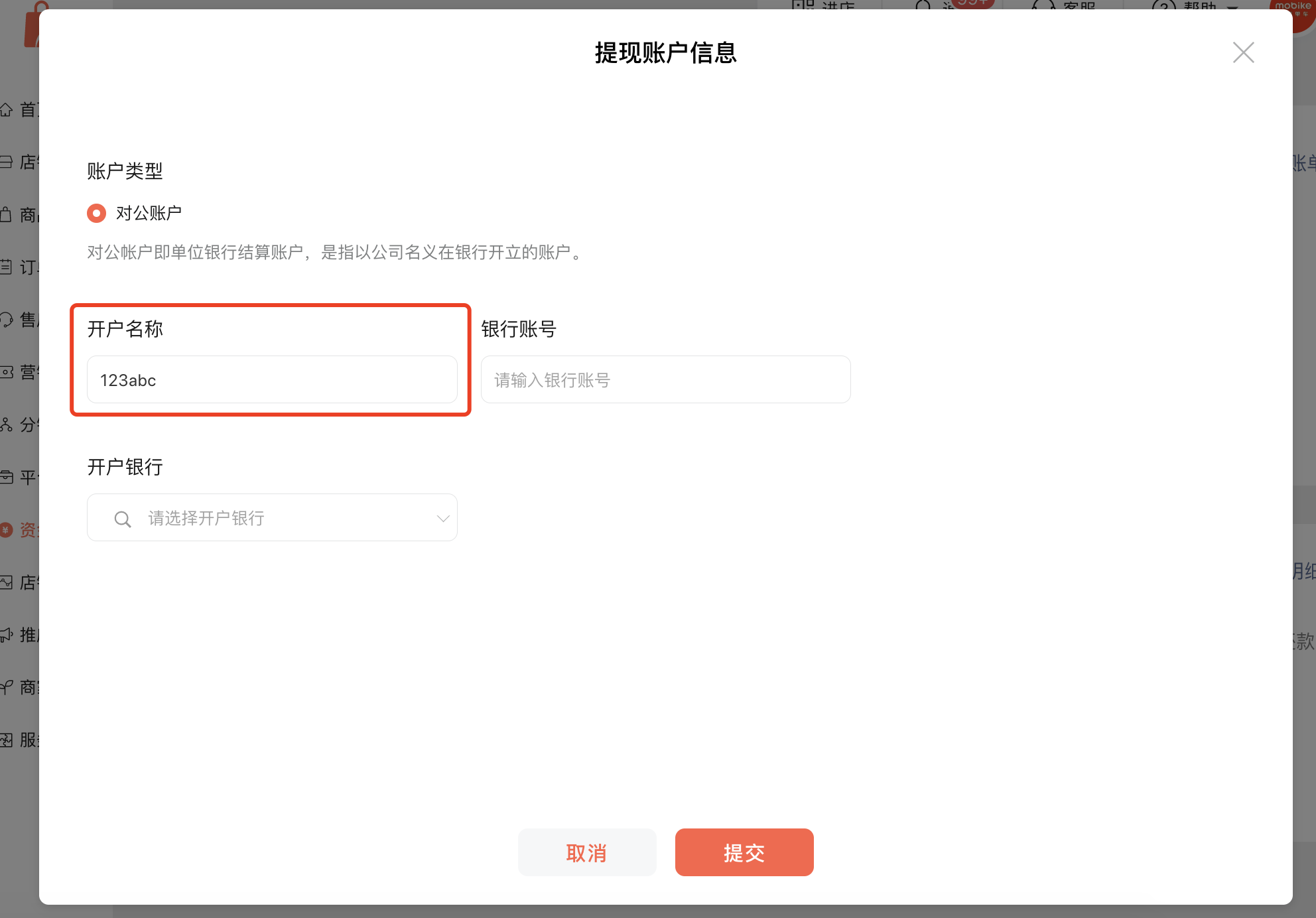The image size is (1316, 918).
Task: Expand the chevron arrow of the 开户银行 selector
Action: pyautogui.click(x=443, y=519)
